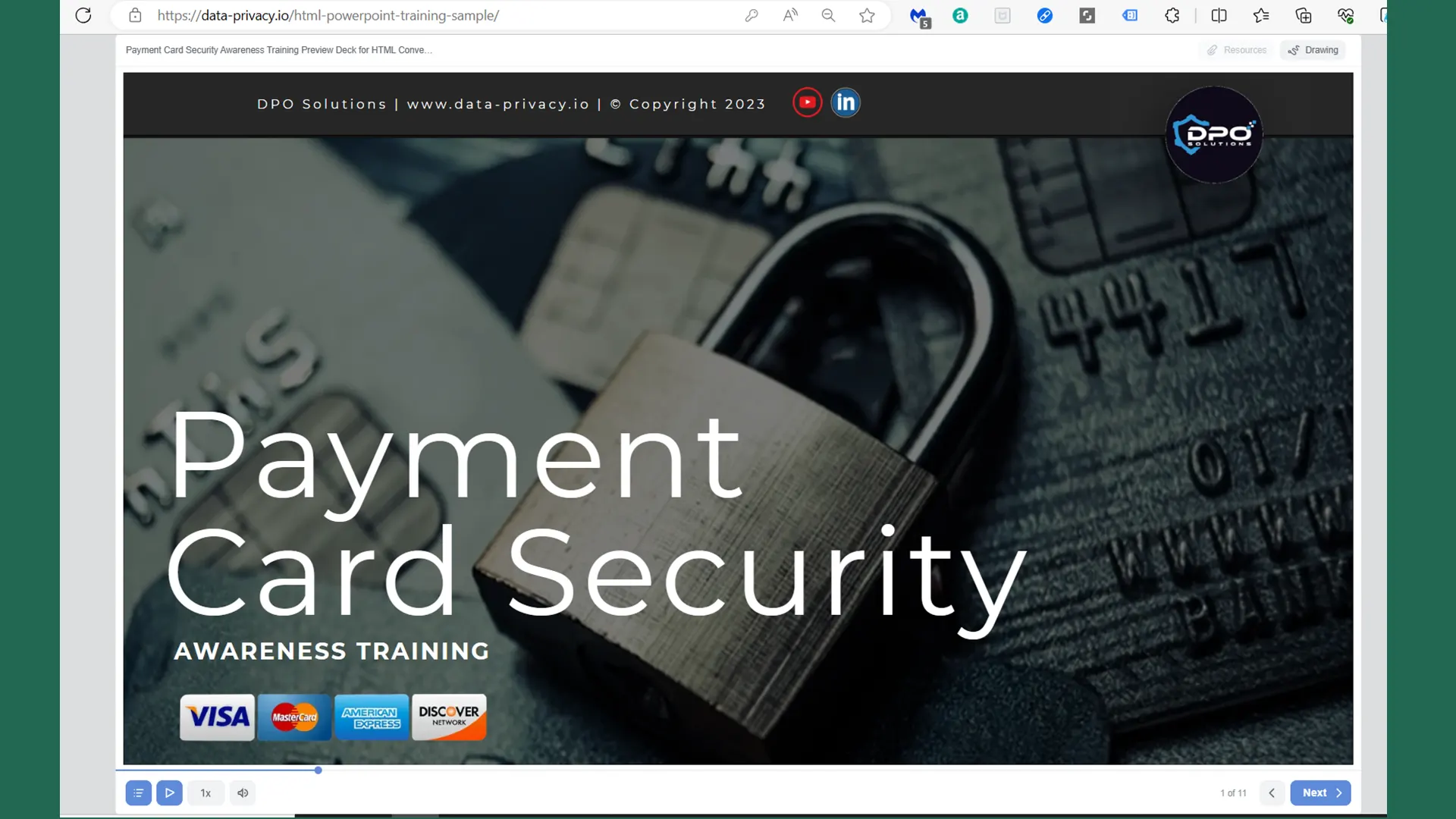Drag the progress bar slider forward
The width and height of the screenshot is (1456, 819).
(318, 770)
